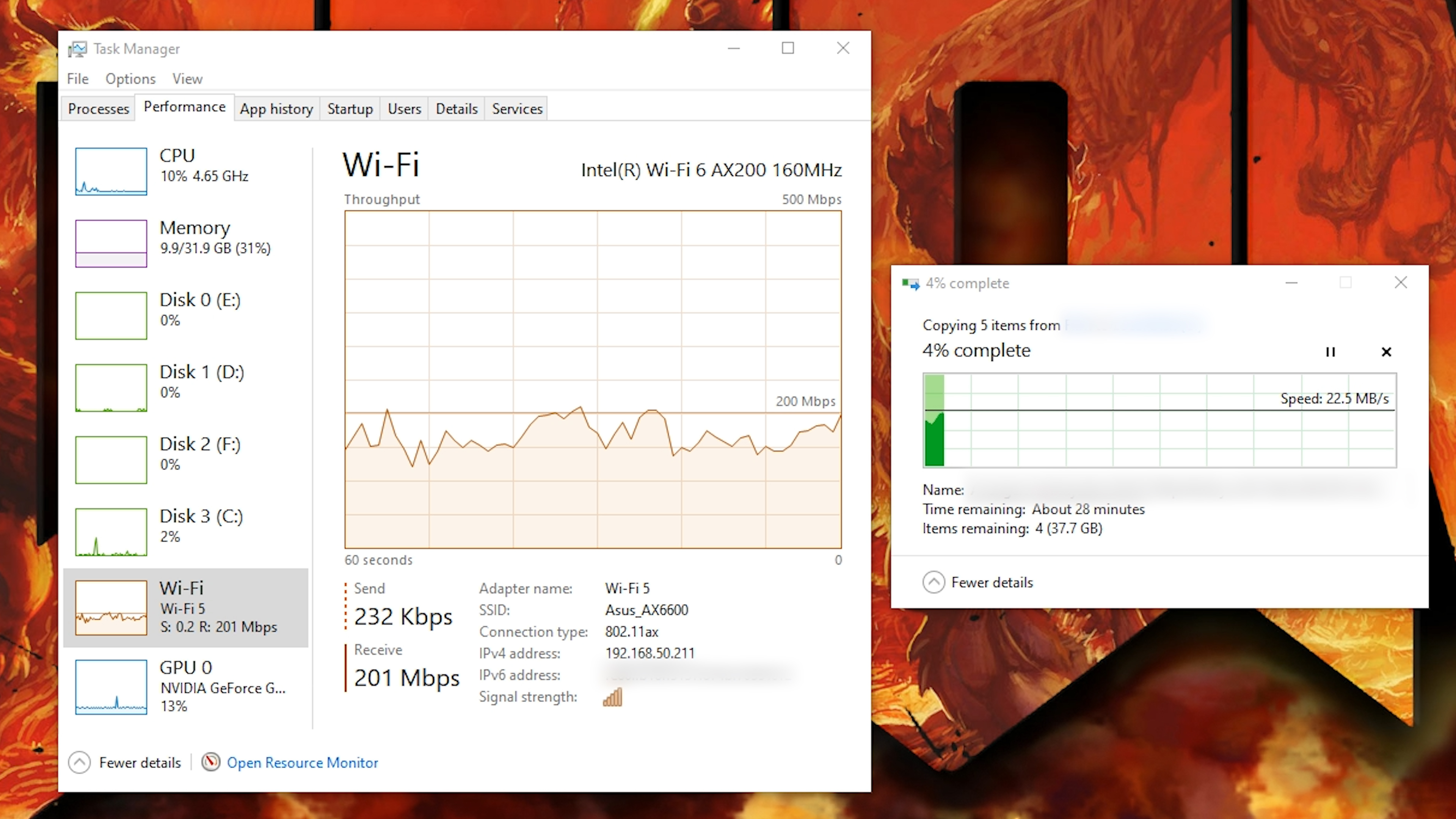1456x819 pixels.
Task: Switch to the App history tab
Action: (276, 108)
